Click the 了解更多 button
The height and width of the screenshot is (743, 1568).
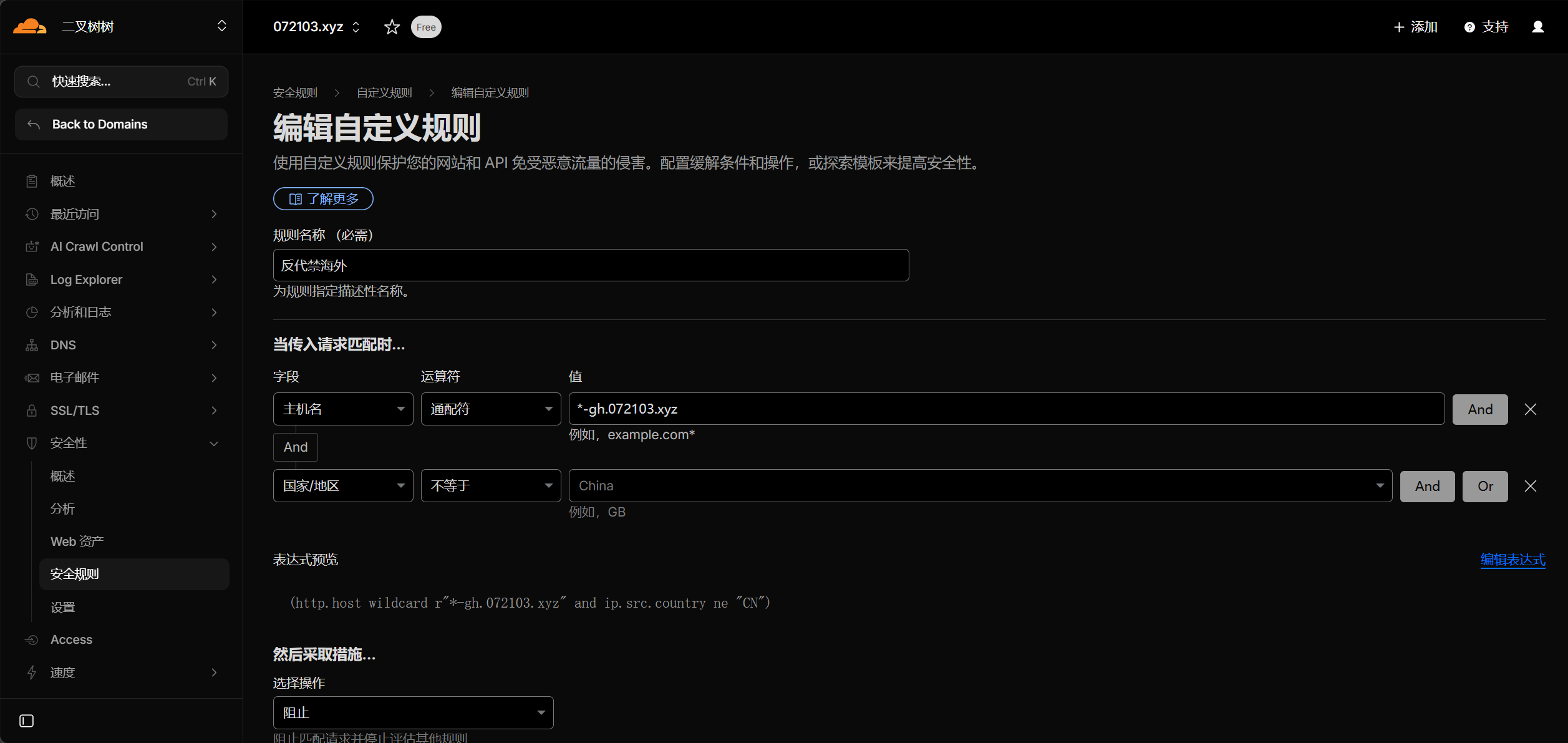click(x=323, y=199)
